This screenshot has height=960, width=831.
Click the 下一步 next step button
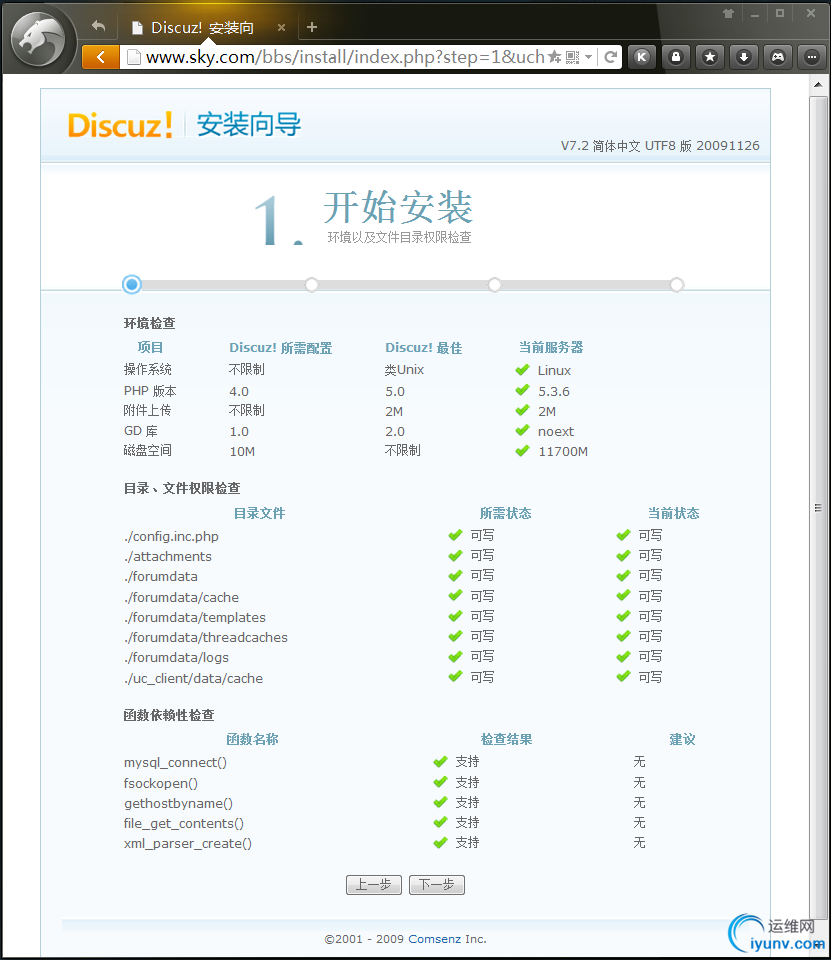[x=437, y=885]
